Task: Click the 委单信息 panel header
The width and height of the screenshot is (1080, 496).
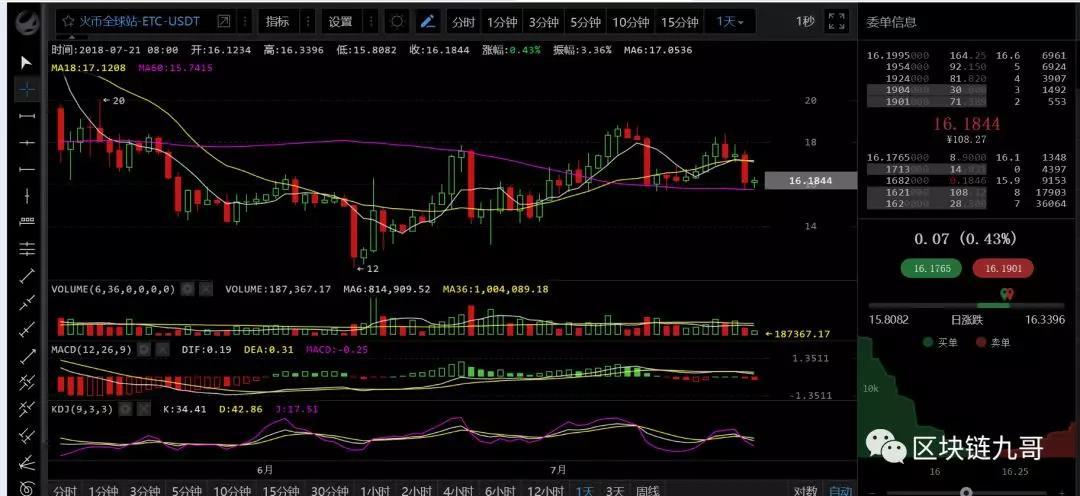Action: (x=891, y=21)
